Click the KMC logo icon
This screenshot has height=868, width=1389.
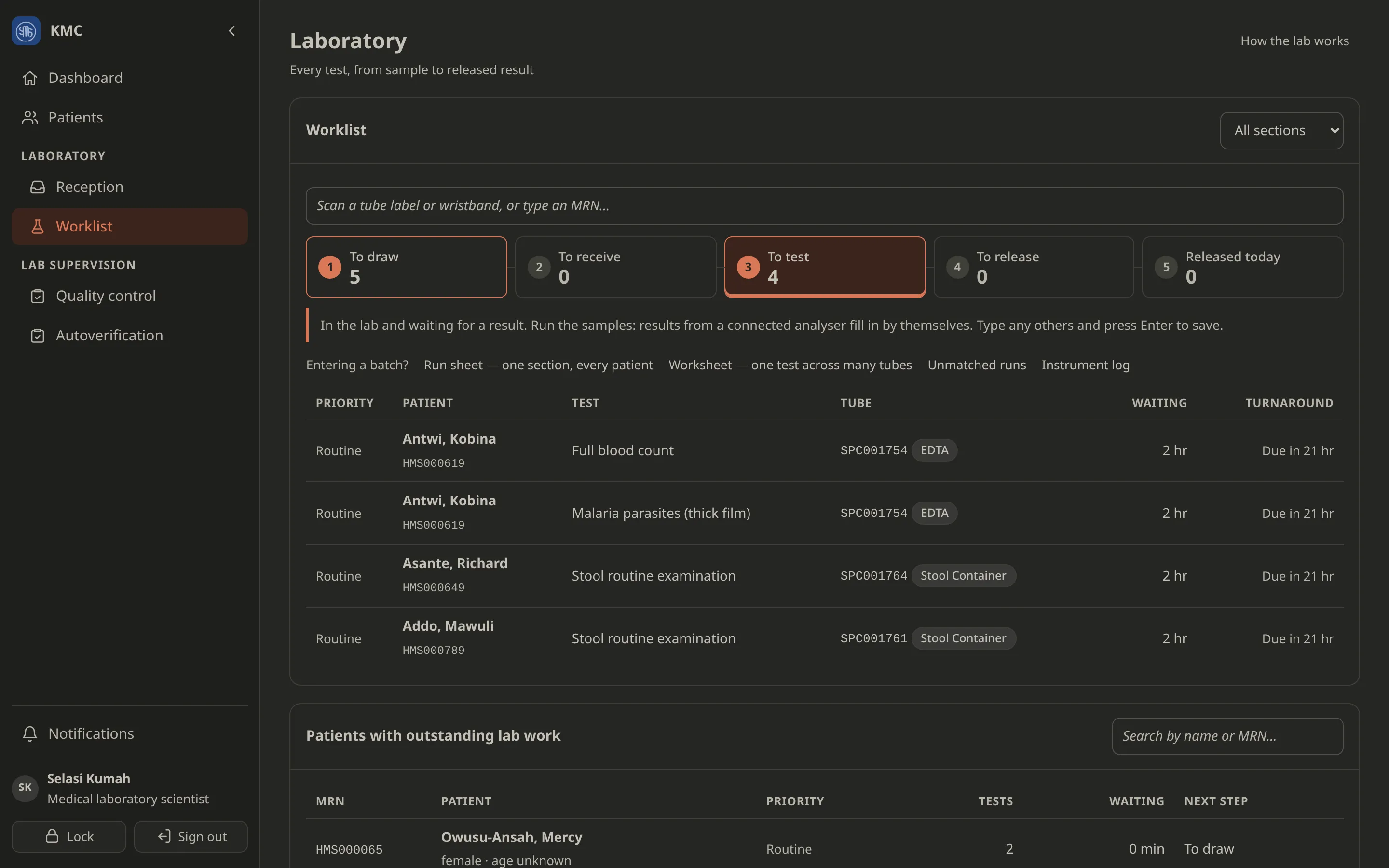click(26, 31)
